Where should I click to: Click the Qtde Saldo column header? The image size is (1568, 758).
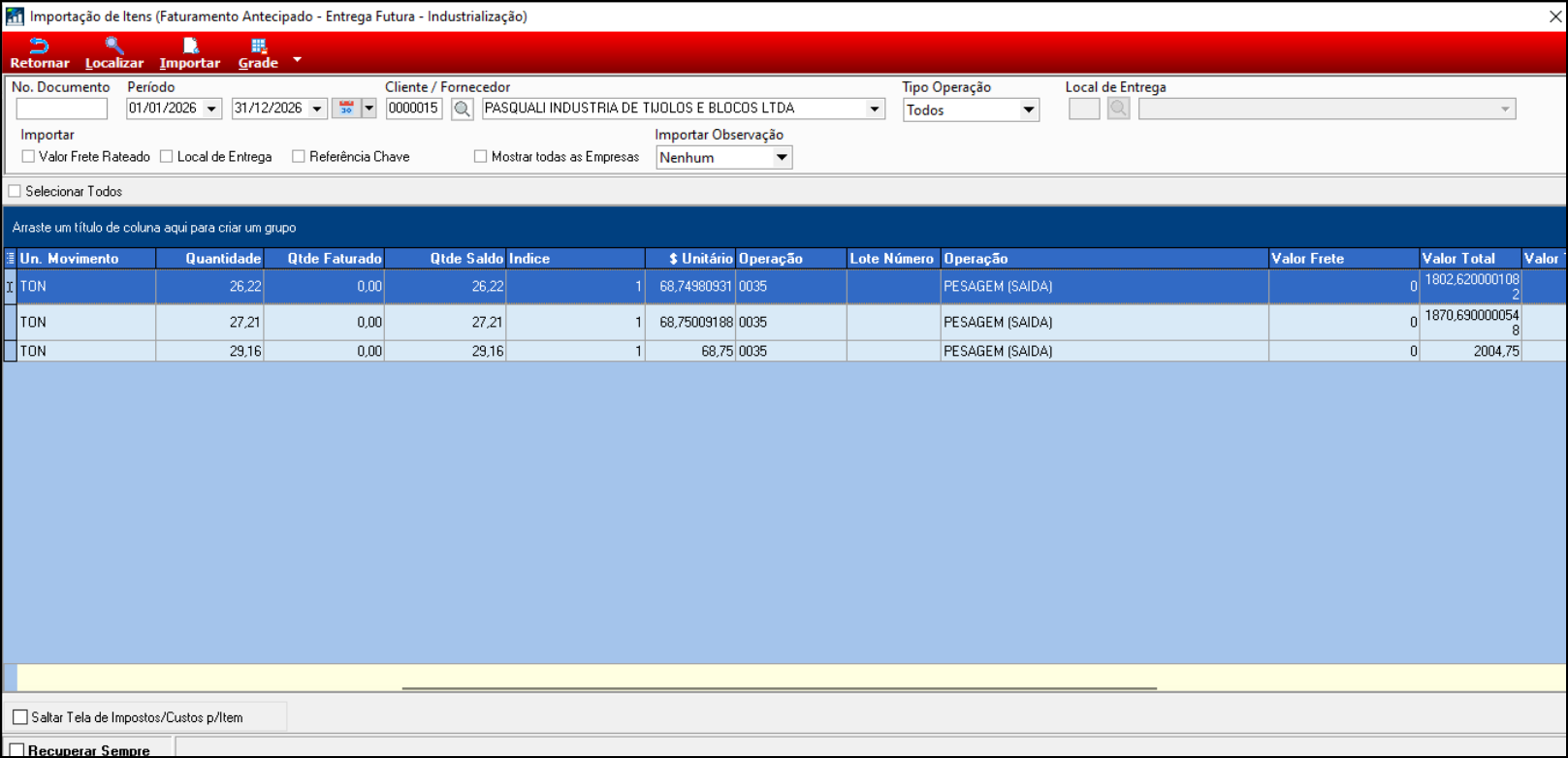pyautogui.click(x=445, y=258)
